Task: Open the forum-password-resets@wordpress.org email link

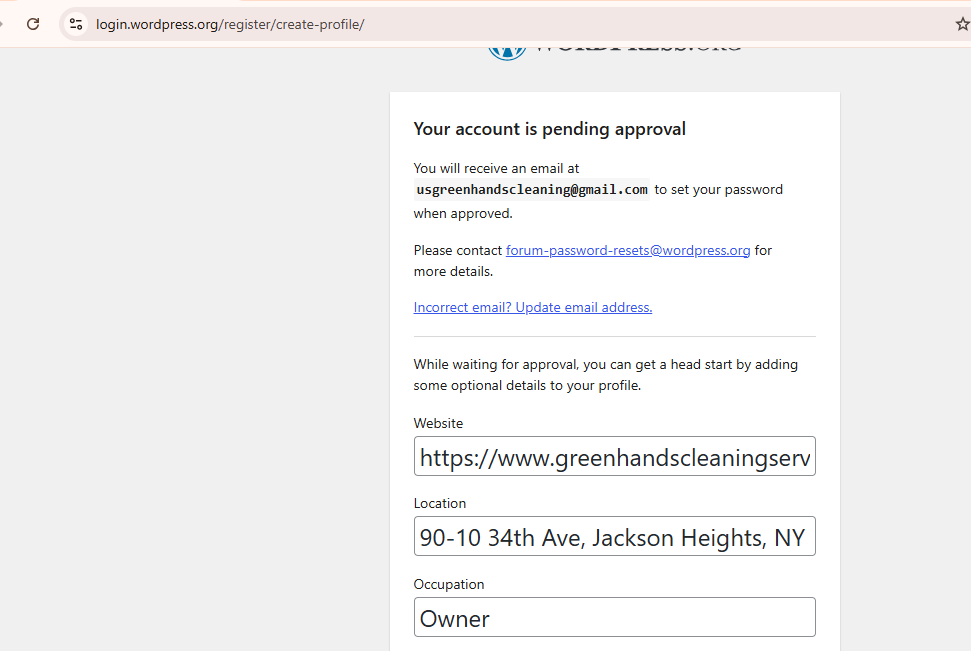Action: pyautogui.click(x=628, y=250)
